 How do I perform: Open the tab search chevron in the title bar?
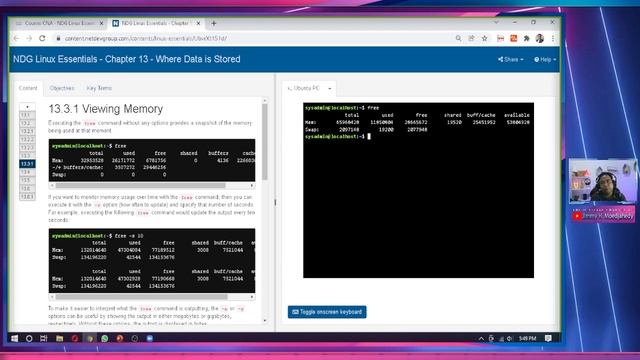click(496, 22)
